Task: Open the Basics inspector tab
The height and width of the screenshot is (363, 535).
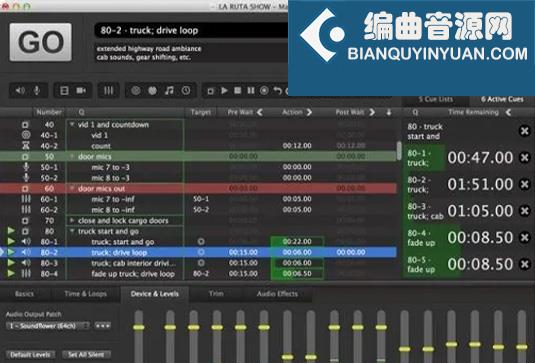Action: tap(24, 294)
